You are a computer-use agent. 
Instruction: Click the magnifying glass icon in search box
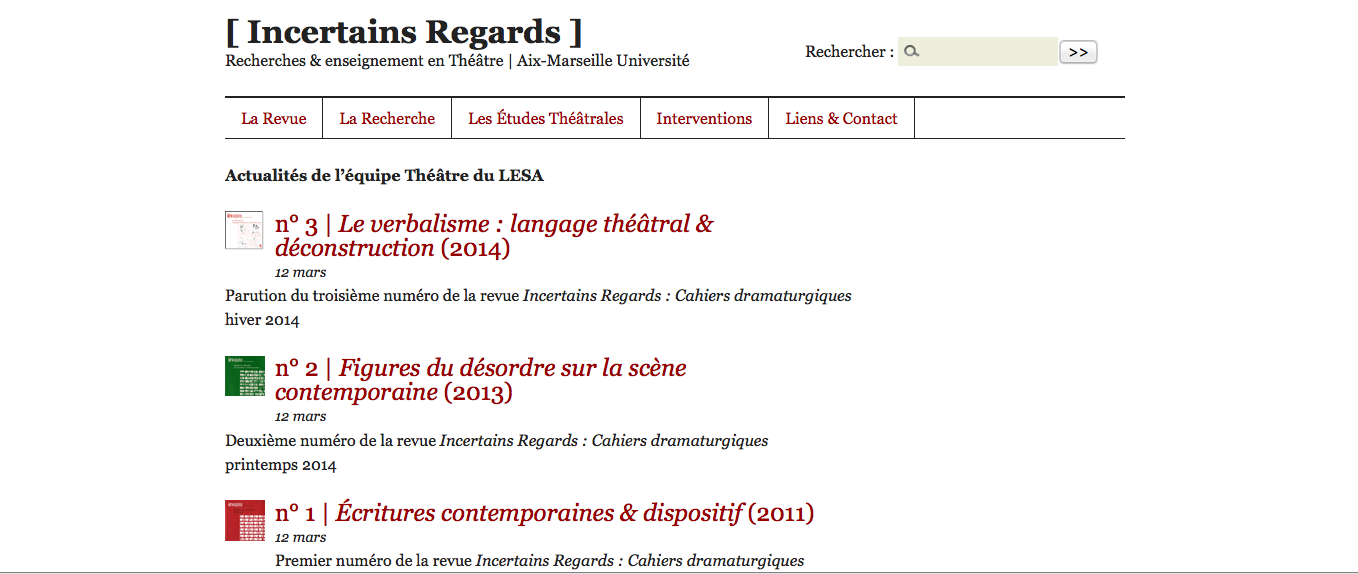911,52
